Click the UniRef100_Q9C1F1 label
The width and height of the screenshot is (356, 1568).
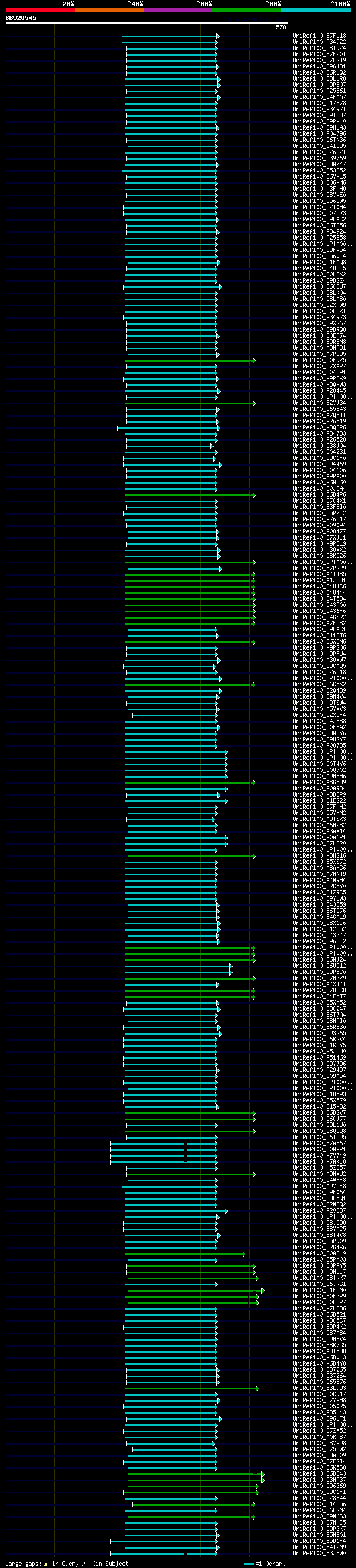pyautogui.click(x=319, y=1492)
